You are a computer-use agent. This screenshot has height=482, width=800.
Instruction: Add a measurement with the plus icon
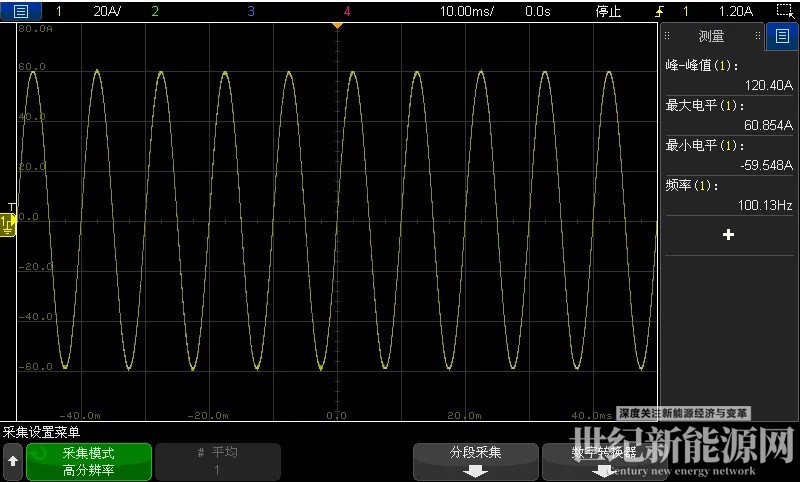coord(728,234)
